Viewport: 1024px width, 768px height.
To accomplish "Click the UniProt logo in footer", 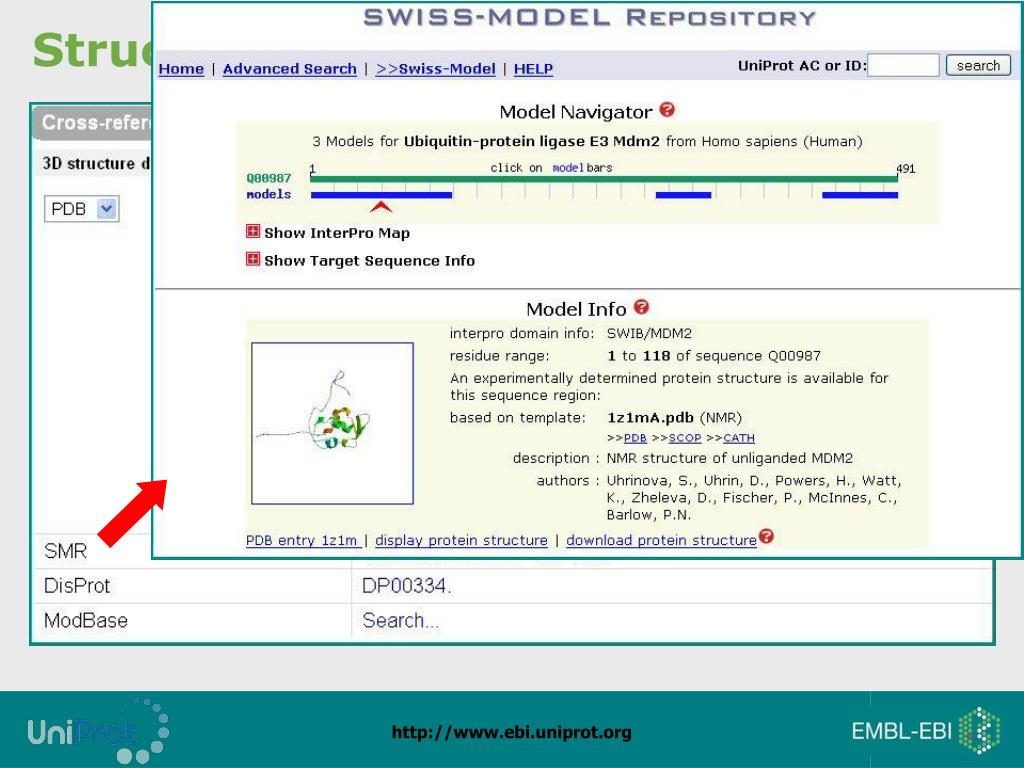I will pyautogui.click(x=98, y=731).
